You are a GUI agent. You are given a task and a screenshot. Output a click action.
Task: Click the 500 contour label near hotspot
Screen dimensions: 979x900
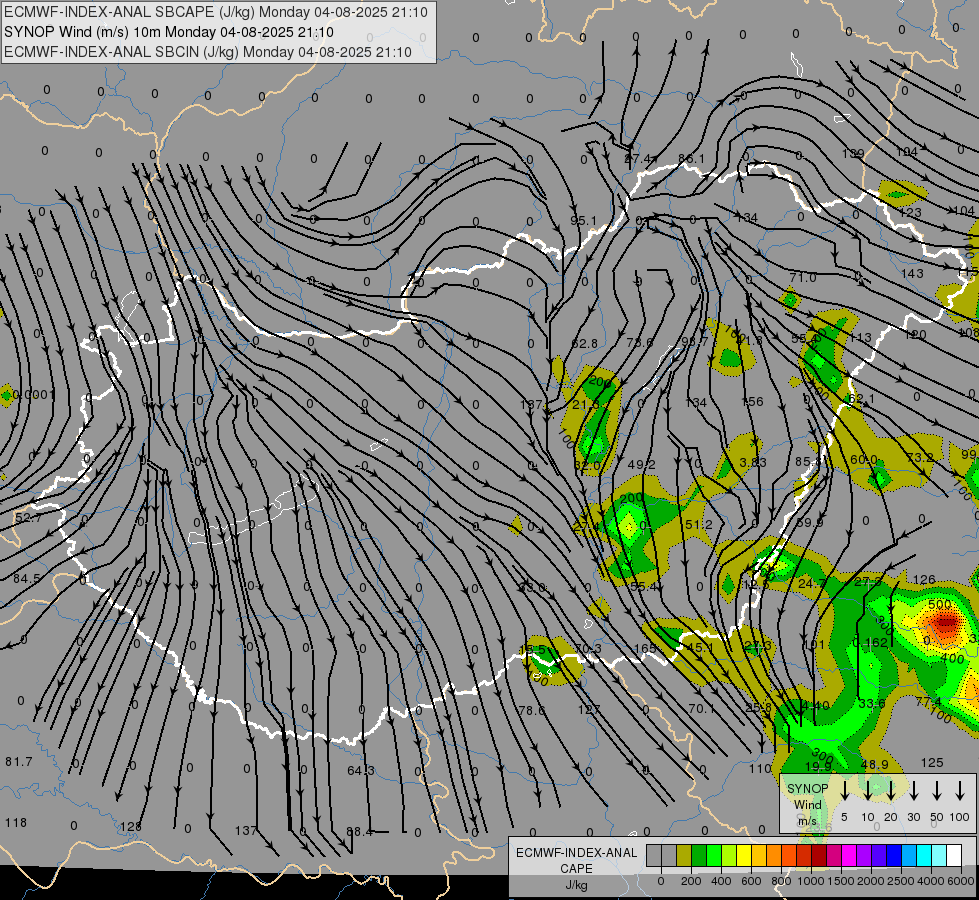click(940, 604)
